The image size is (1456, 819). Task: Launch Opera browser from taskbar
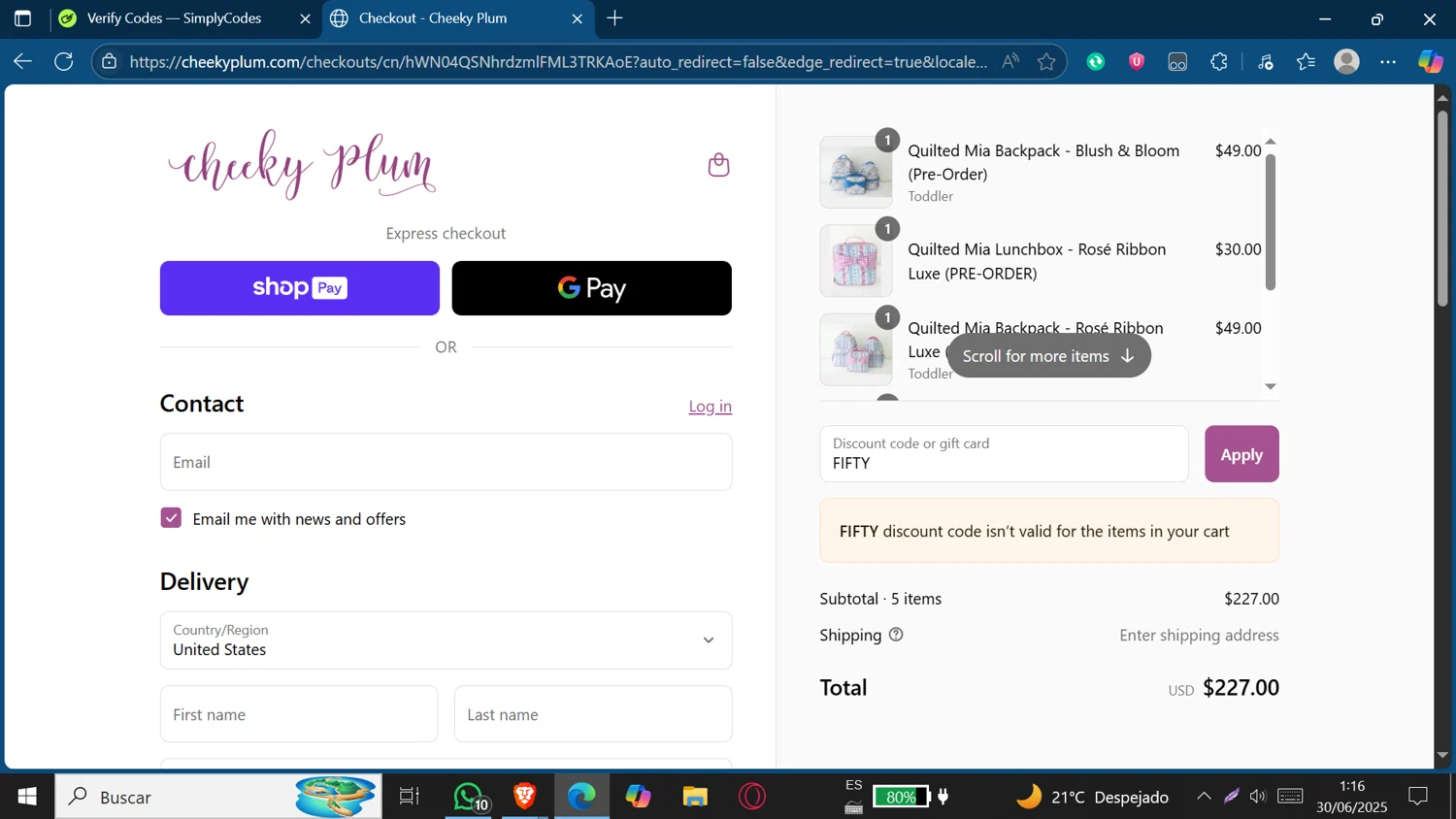(752, 797)
